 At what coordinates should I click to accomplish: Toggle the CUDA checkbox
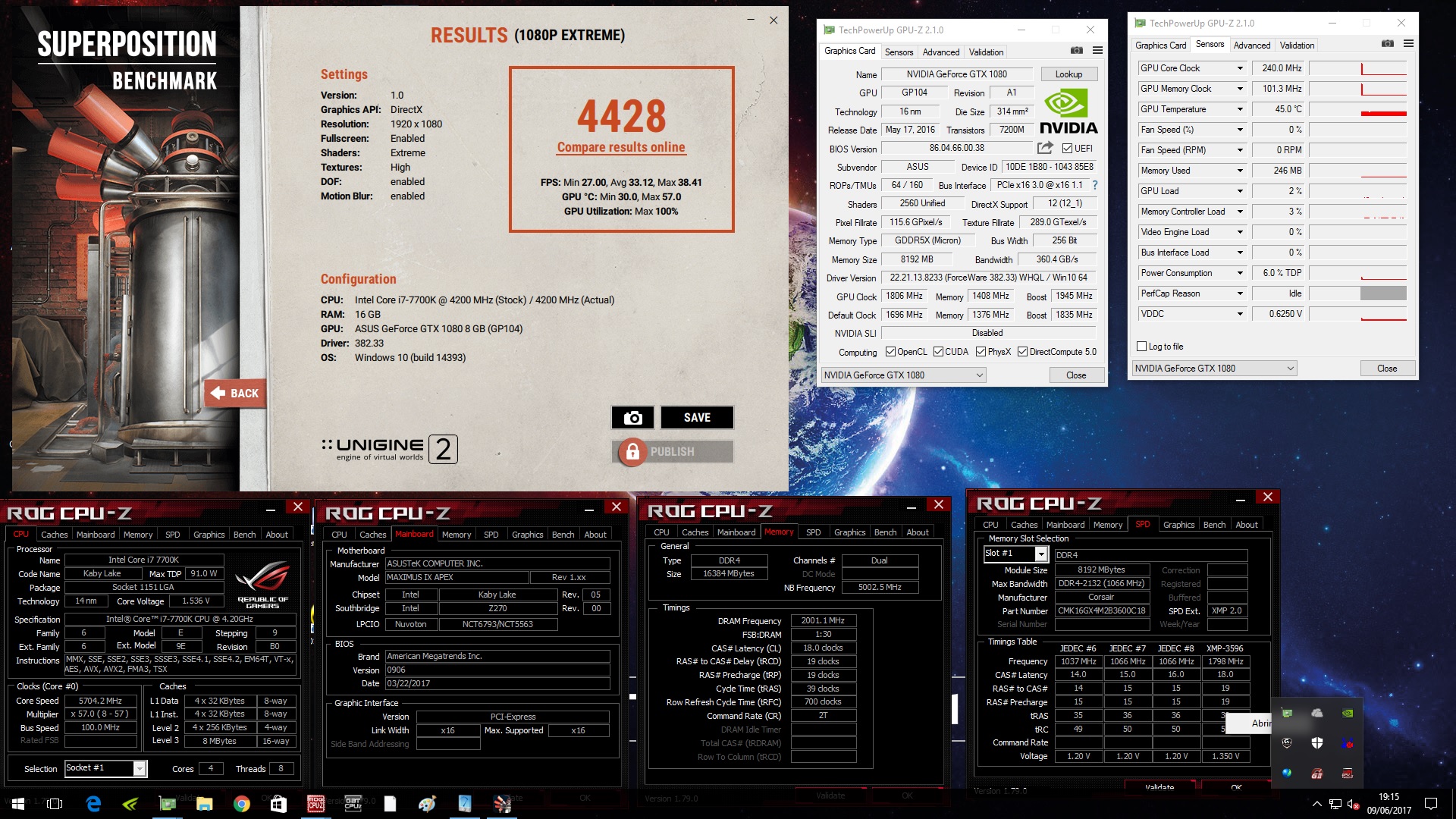(x=938, y=352)
